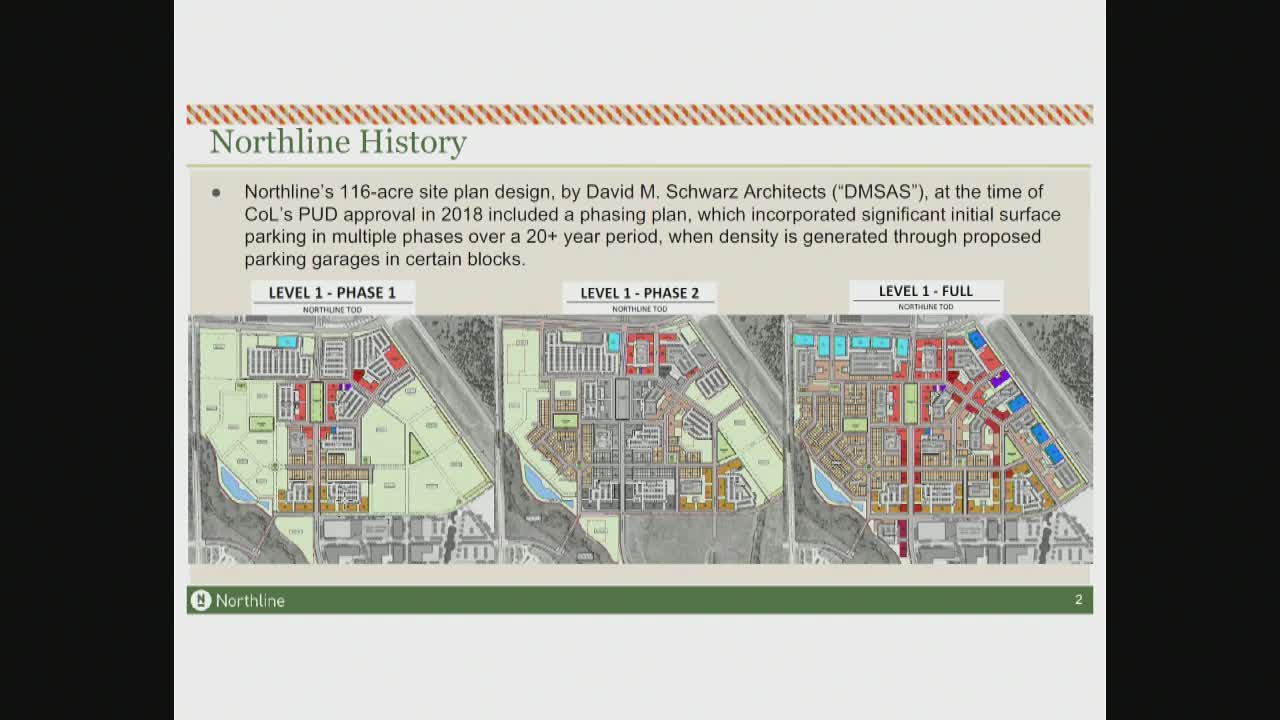The width and height of the screenshot is (1280, 720).
Task: Click the 'LEVEL 1 - FULL' label
Action: click(x=926, y=291)
